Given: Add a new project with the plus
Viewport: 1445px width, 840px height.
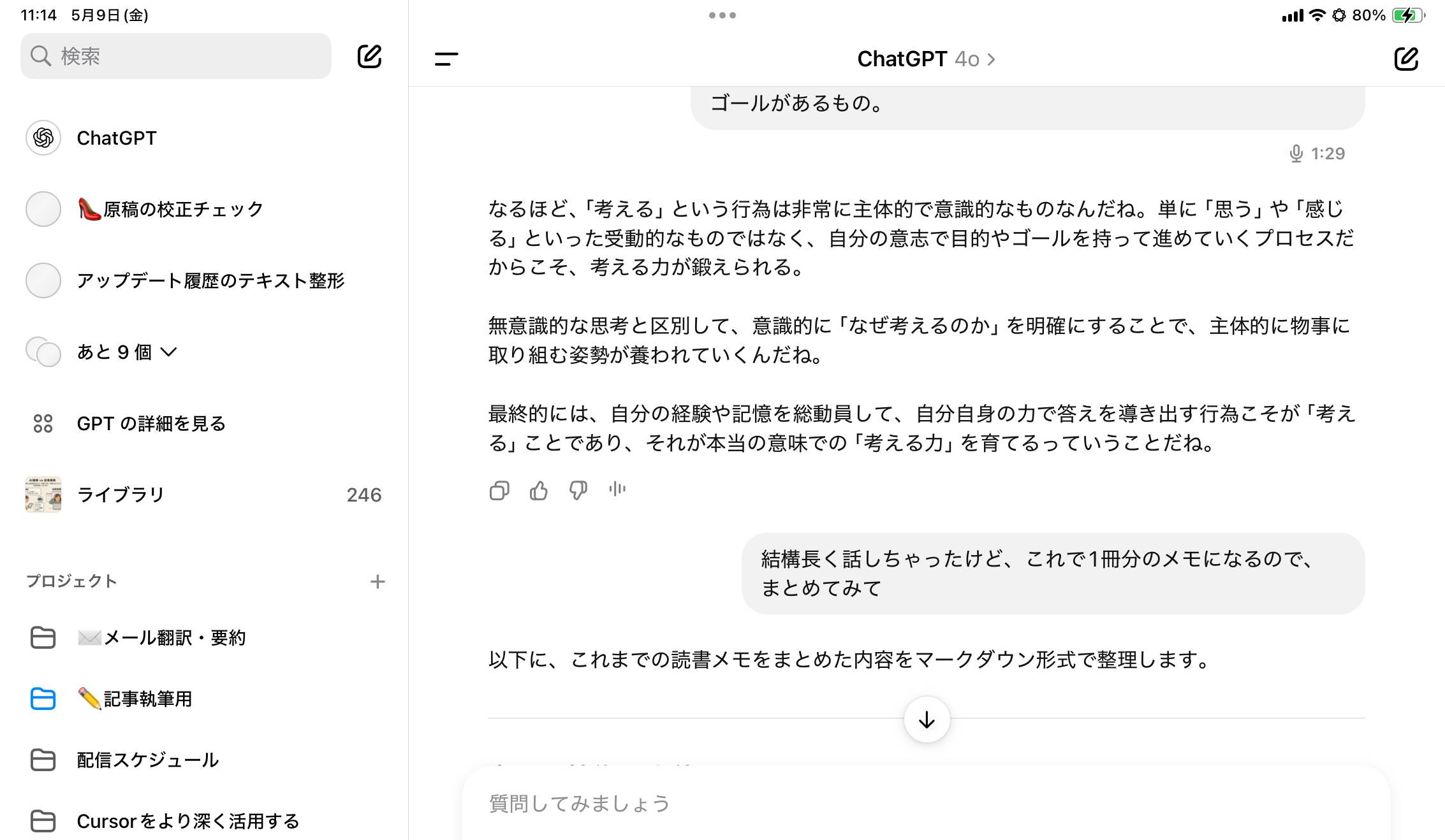Looking at the screenshot, I should pyautogui.click(x=378, y=581).
